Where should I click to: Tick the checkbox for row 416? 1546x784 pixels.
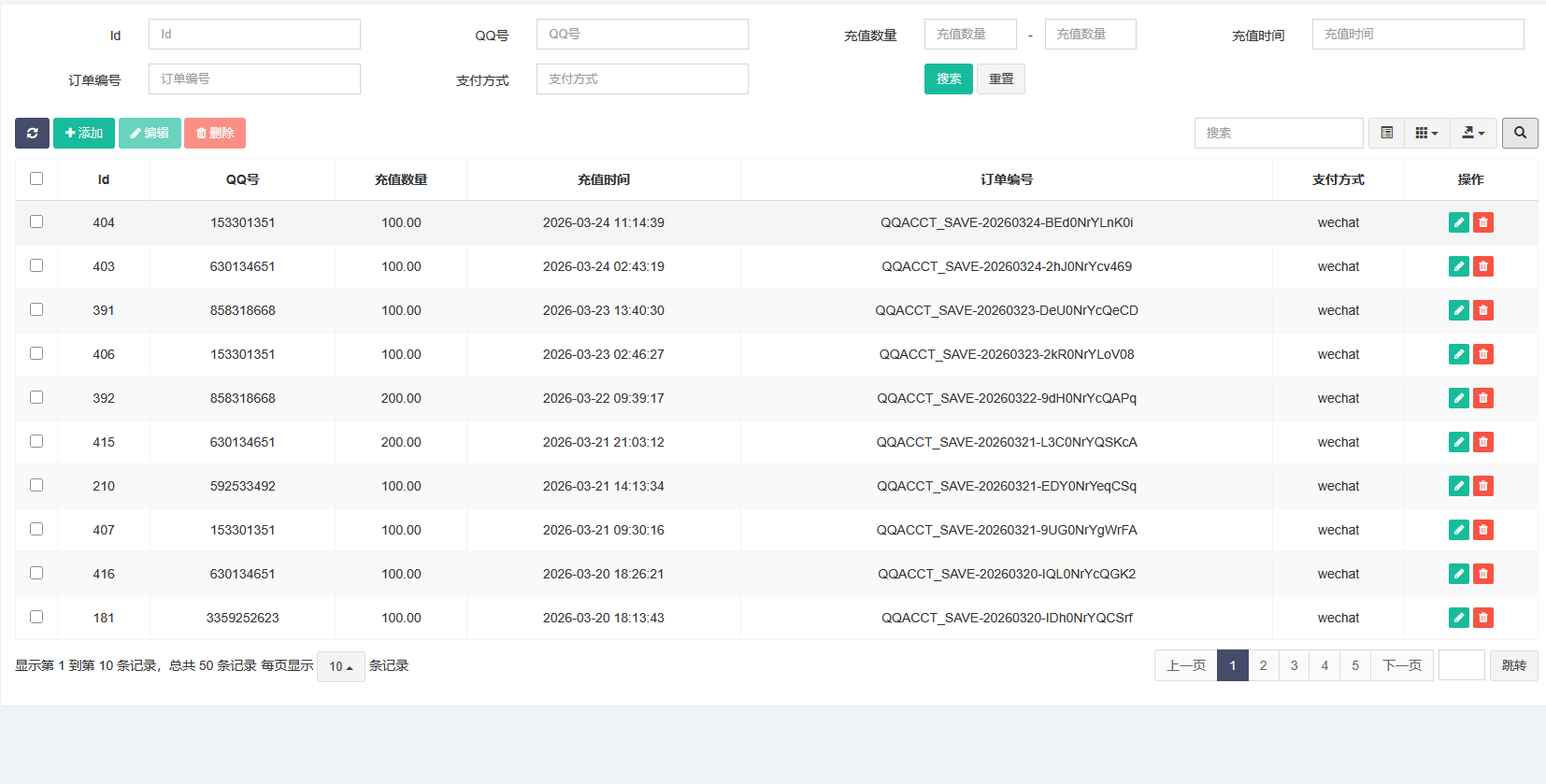[x=36, y=573]
